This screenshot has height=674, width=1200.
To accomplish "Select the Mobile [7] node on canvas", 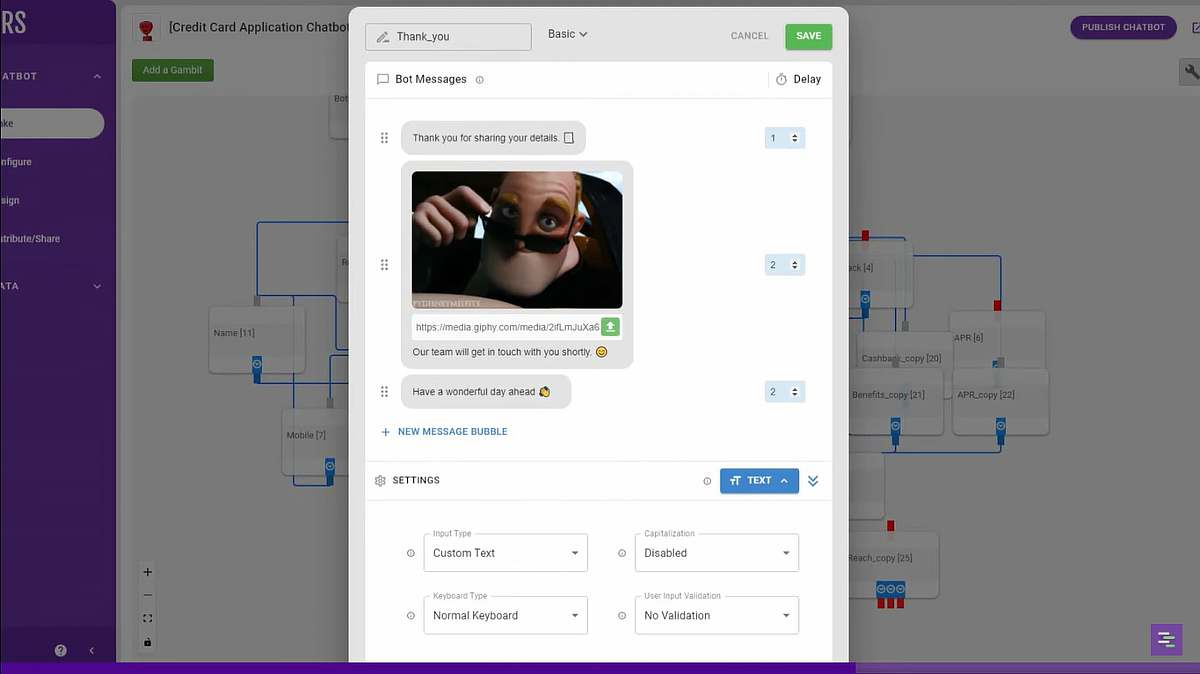I will point(314,440).
